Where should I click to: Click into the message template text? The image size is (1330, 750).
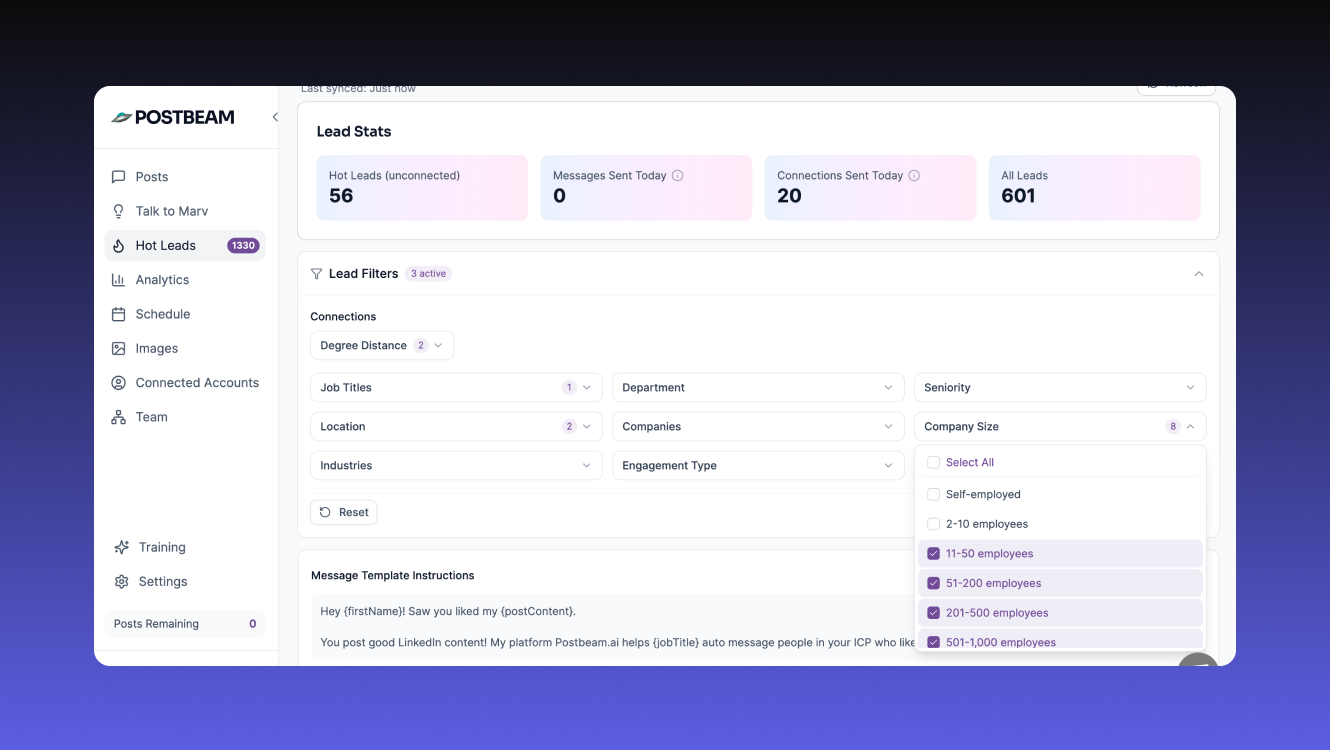612,627
